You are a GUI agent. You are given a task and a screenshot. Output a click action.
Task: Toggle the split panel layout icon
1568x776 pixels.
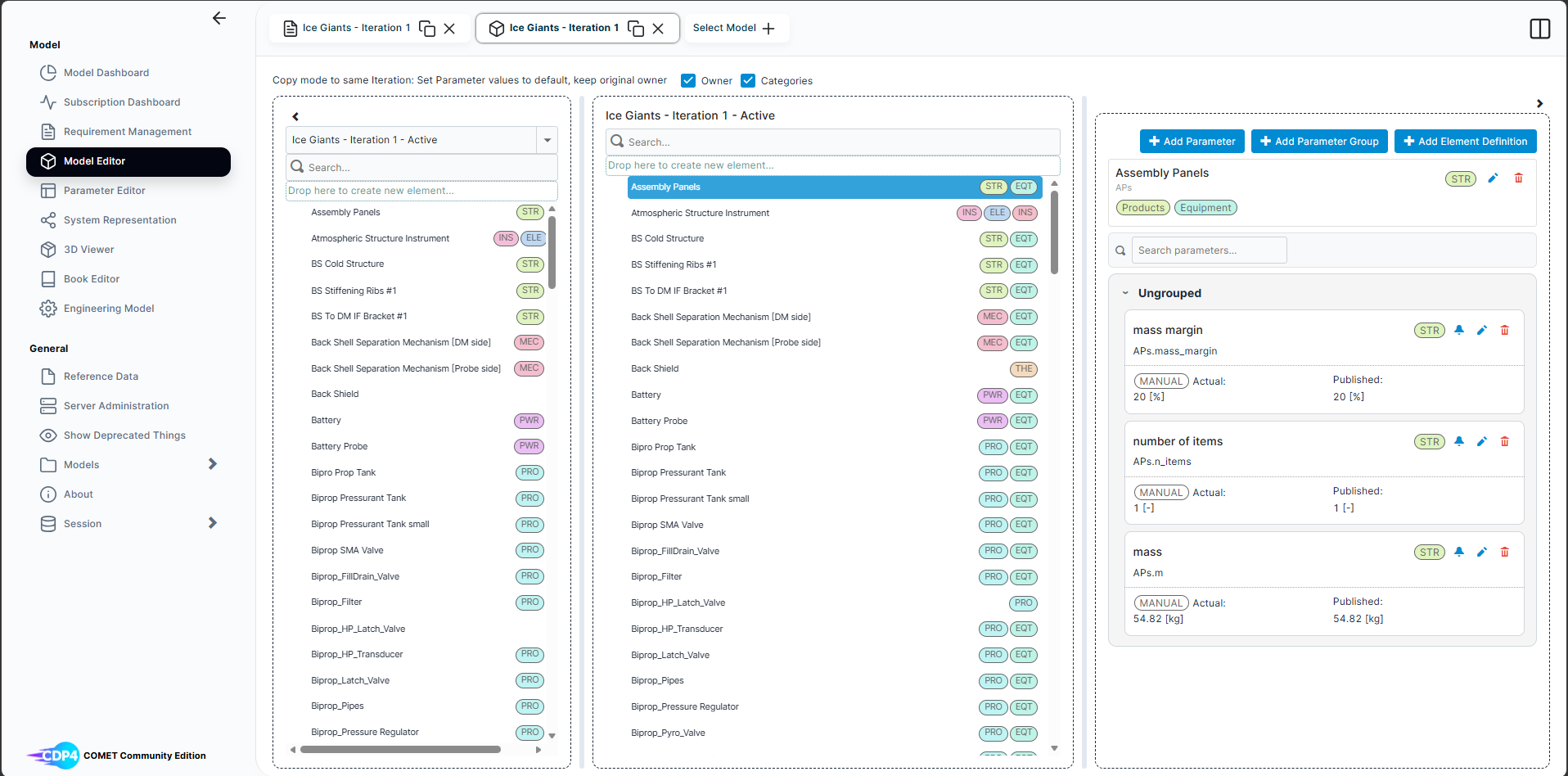(1539, 29)
